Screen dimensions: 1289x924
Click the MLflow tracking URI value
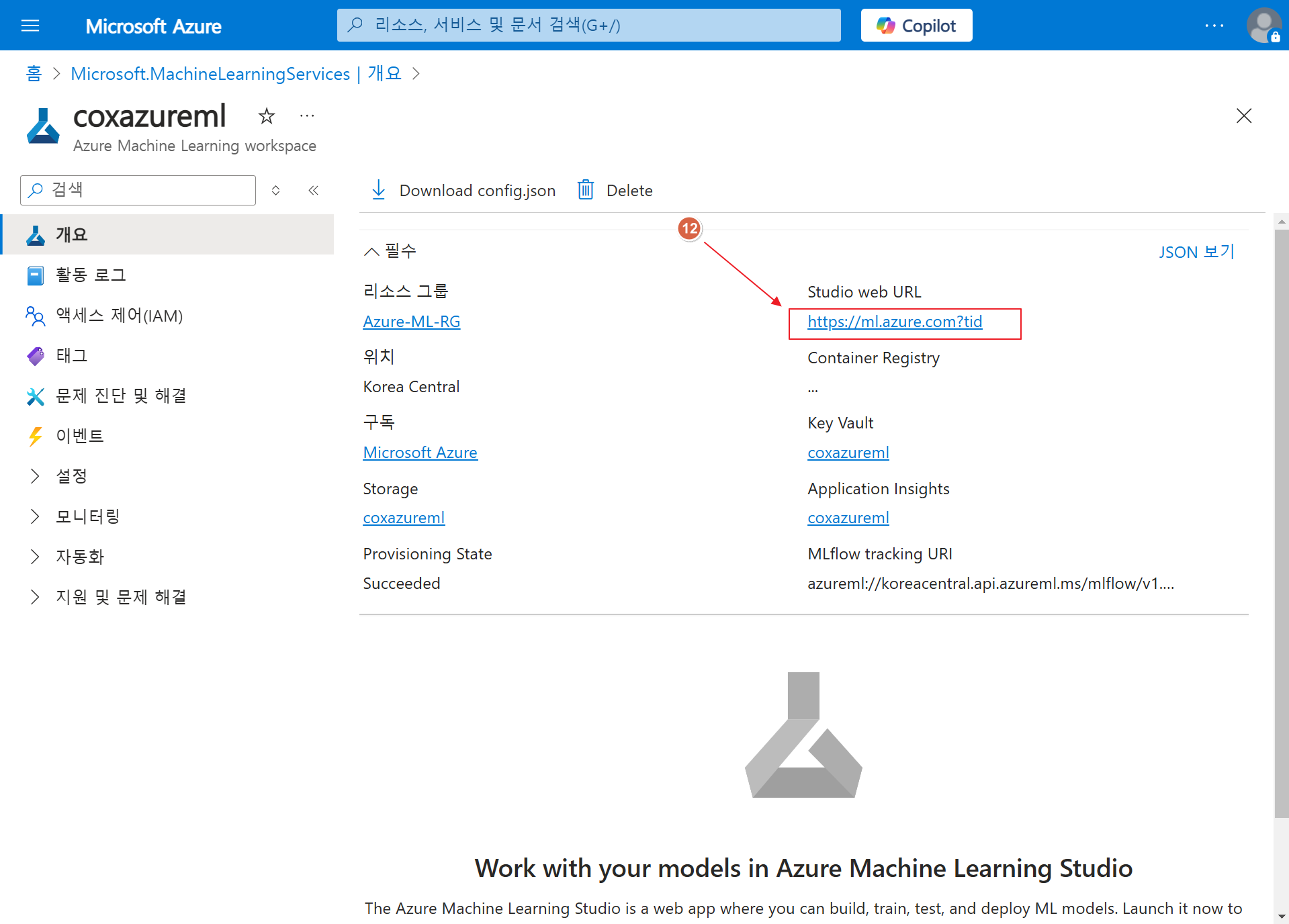point(991,584)
